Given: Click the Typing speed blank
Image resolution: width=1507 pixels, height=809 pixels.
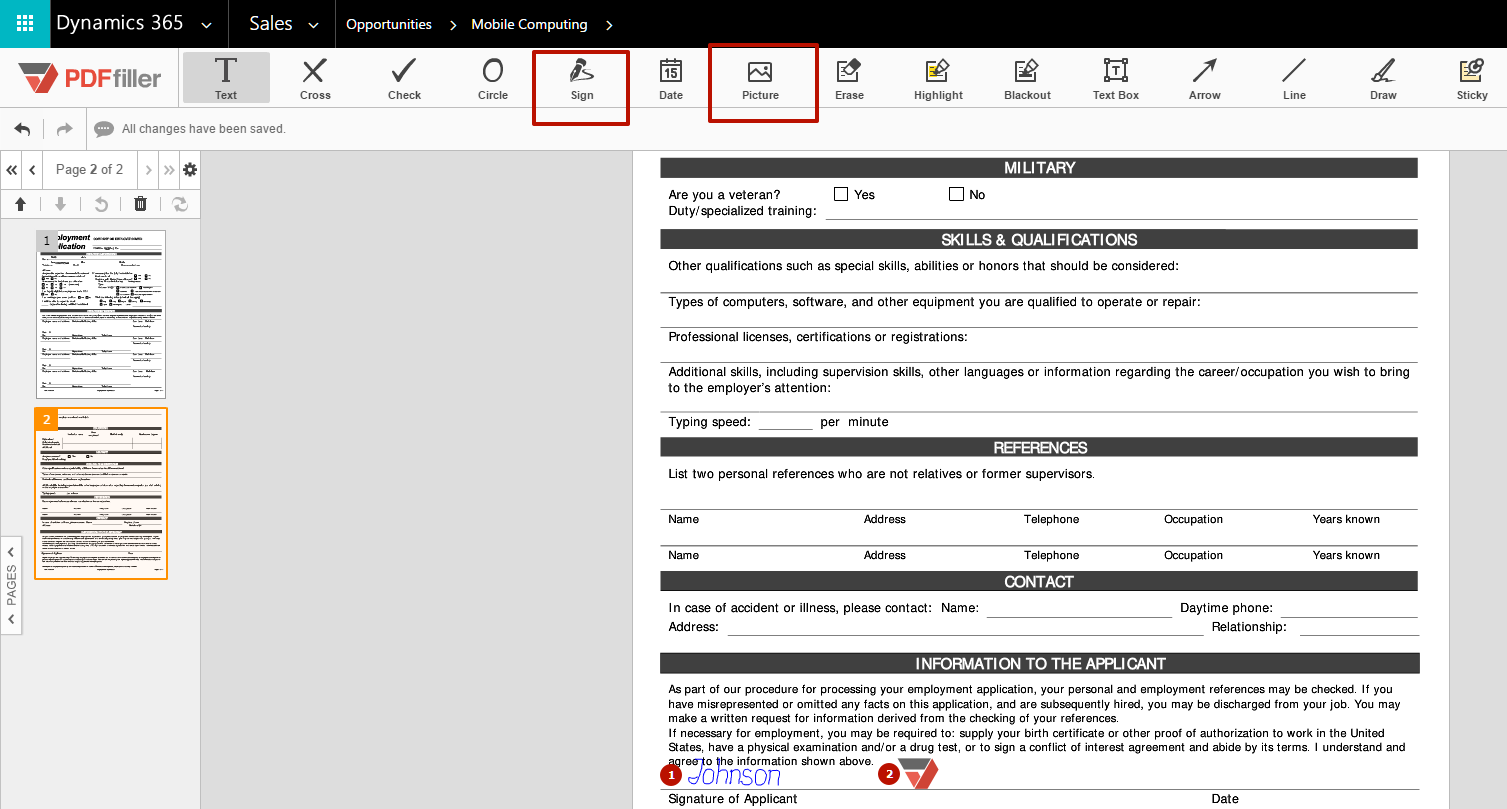Looking at the screenshot, I should pos(786,422).
